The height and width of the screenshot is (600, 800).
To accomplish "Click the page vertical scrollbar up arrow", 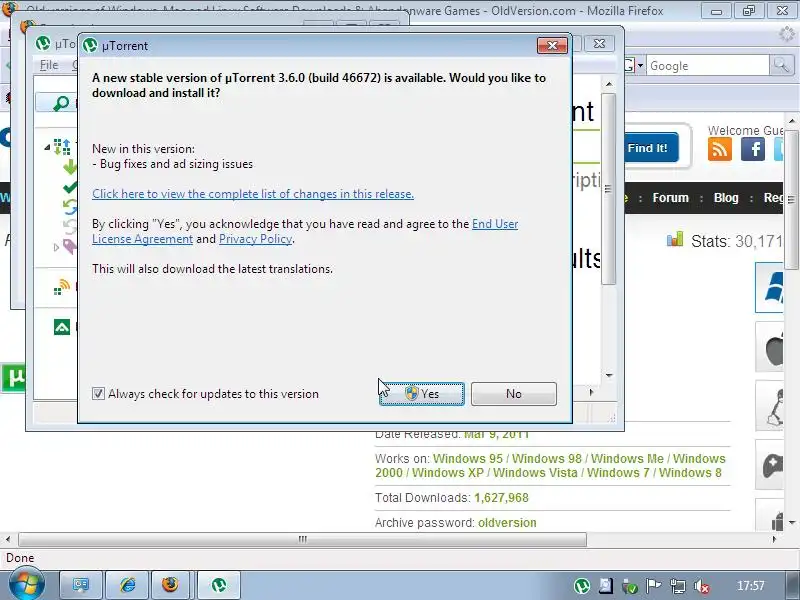I will 792,121.
